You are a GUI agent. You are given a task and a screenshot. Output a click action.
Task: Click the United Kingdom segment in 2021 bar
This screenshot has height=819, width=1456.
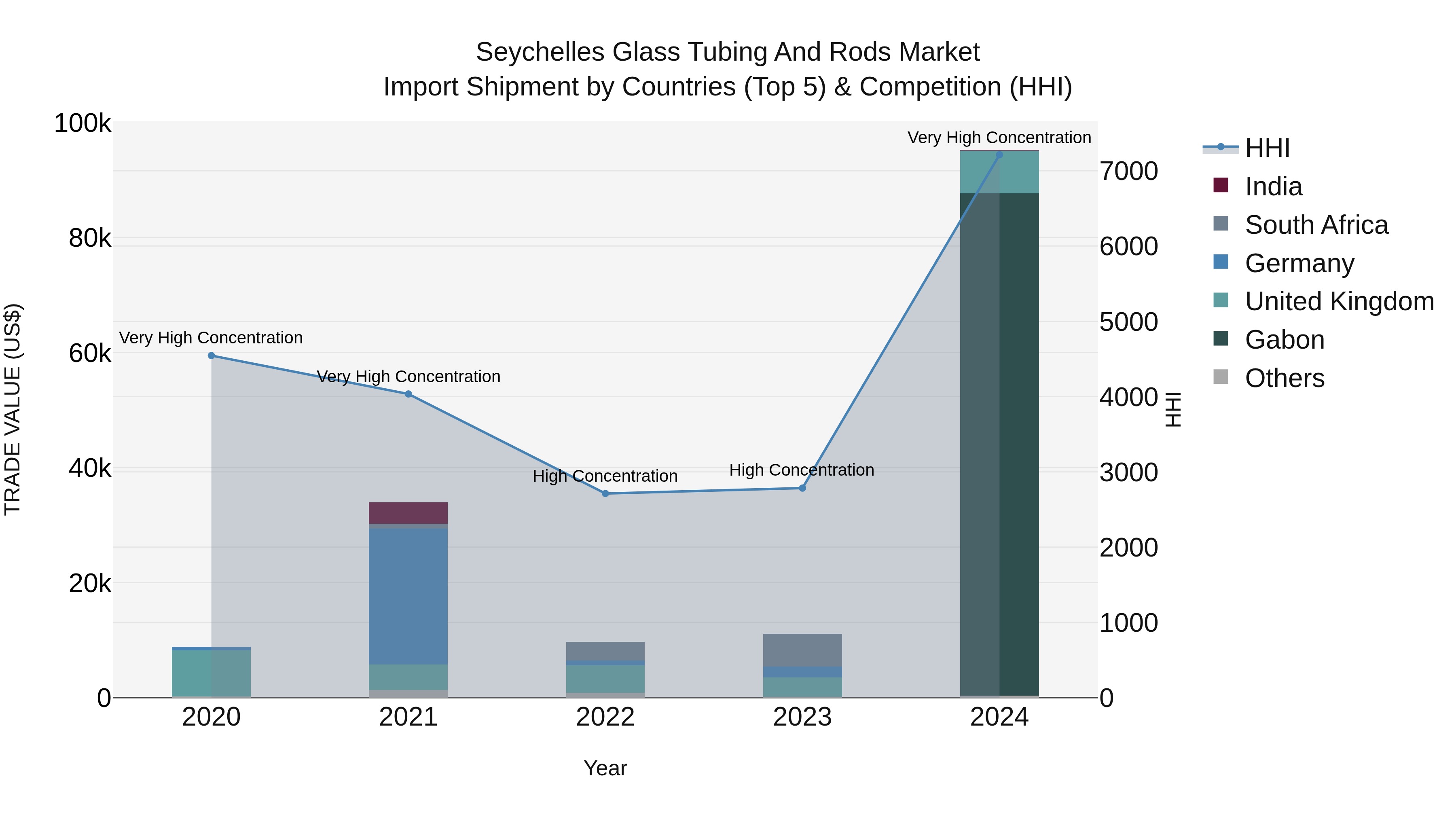click(x=408, y=677)
